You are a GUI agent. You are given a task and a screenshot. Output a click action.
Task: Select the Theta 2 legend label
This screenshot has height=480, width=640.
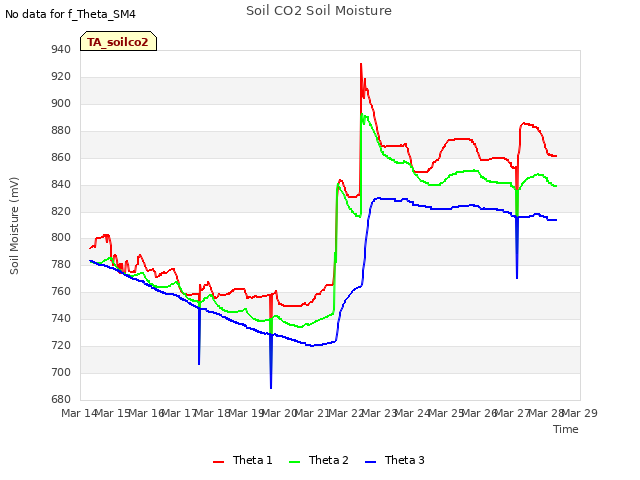pyautogui.click(x=329, y=460)
